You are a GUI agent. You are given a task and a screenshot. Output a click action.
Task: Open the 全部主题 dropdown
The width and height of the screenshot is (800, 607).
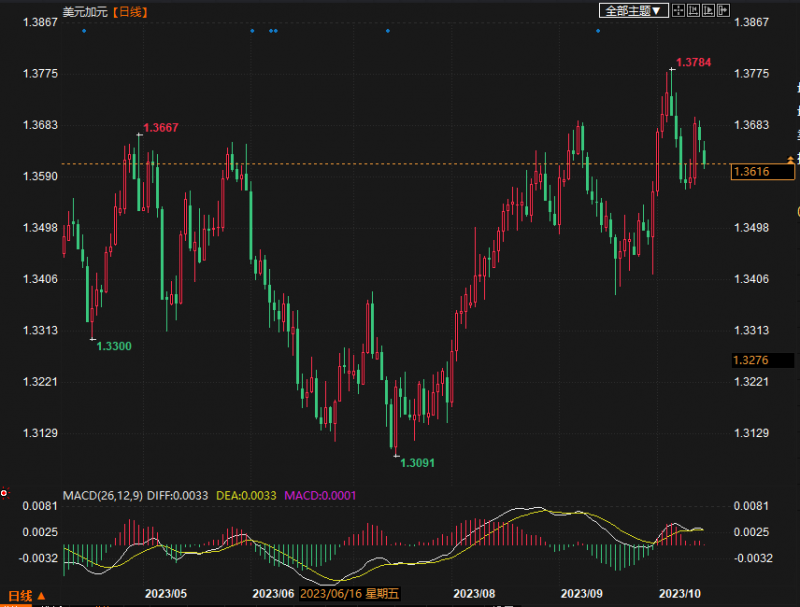[632, 10]
